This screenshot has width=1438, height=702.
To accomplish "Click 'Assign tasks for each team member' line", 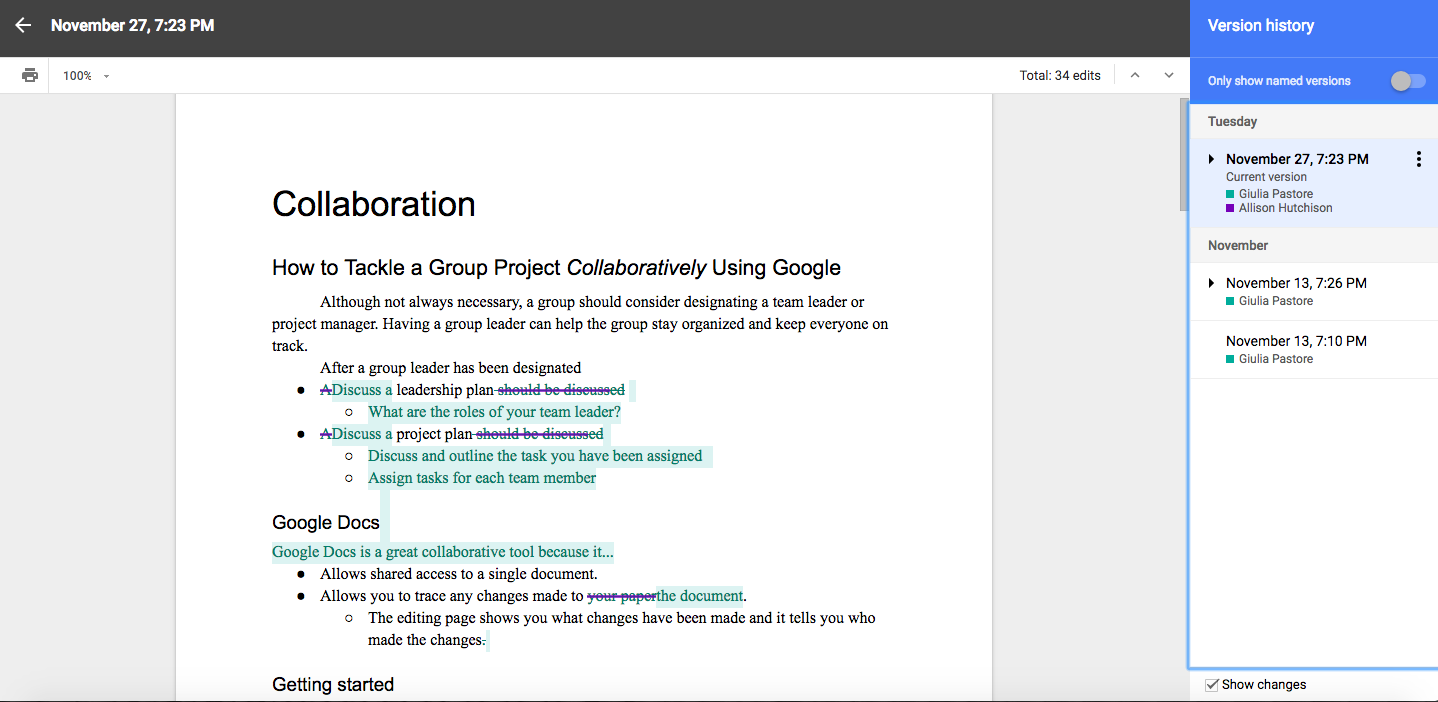I will point(482,478).
